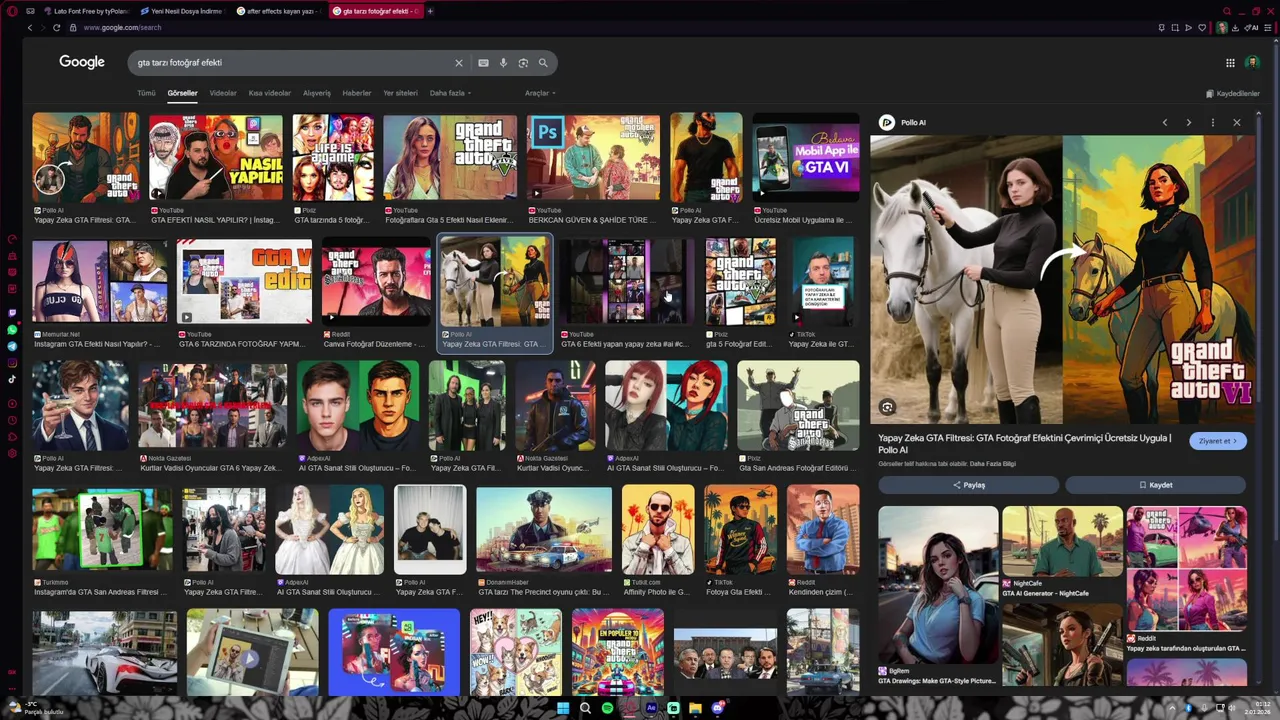Screen dimensions: 1280x720
Task: Open a new browser tab
Action: pos(430,11)
